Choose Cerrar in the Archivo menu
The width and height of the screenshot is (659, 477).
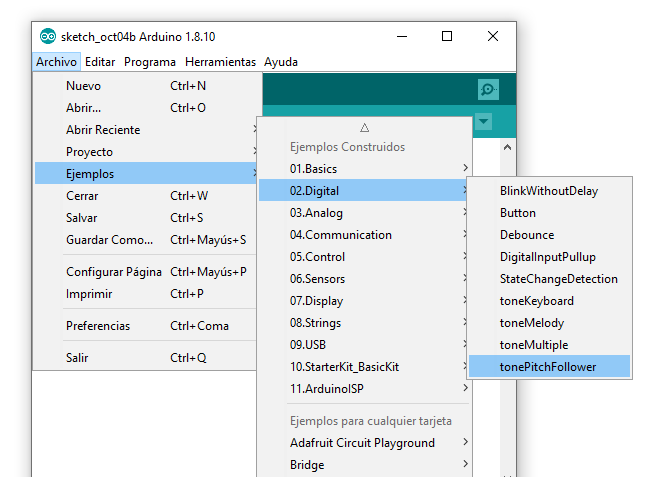(146, 196)
